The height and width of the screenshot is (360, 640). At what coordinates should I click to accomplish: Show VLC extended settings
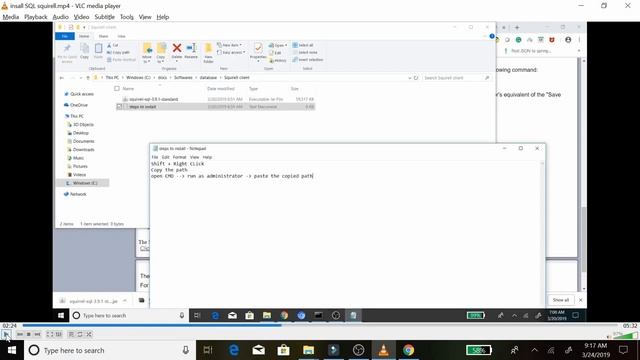(59, 334)
